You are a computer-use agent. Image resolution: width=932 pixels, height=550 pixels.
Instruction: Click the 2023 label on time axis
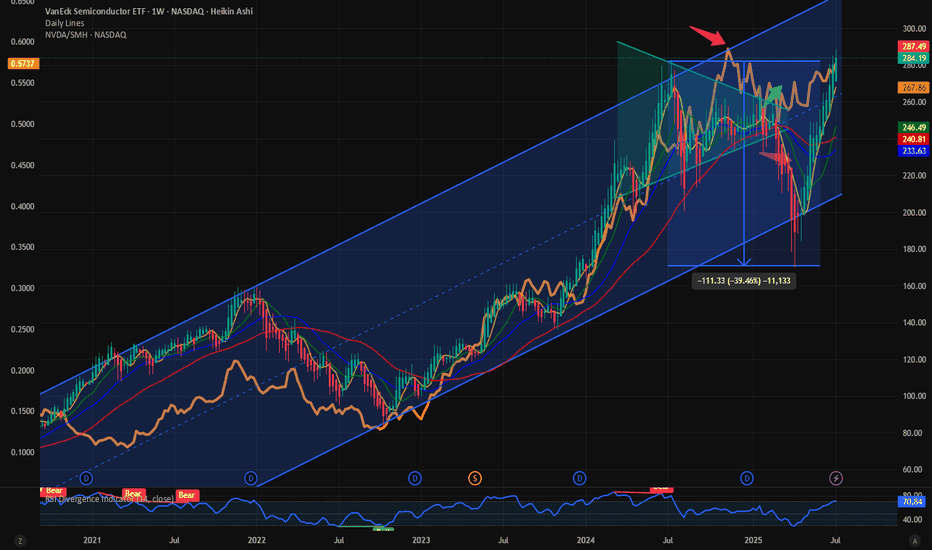click(x=421, y=540)
